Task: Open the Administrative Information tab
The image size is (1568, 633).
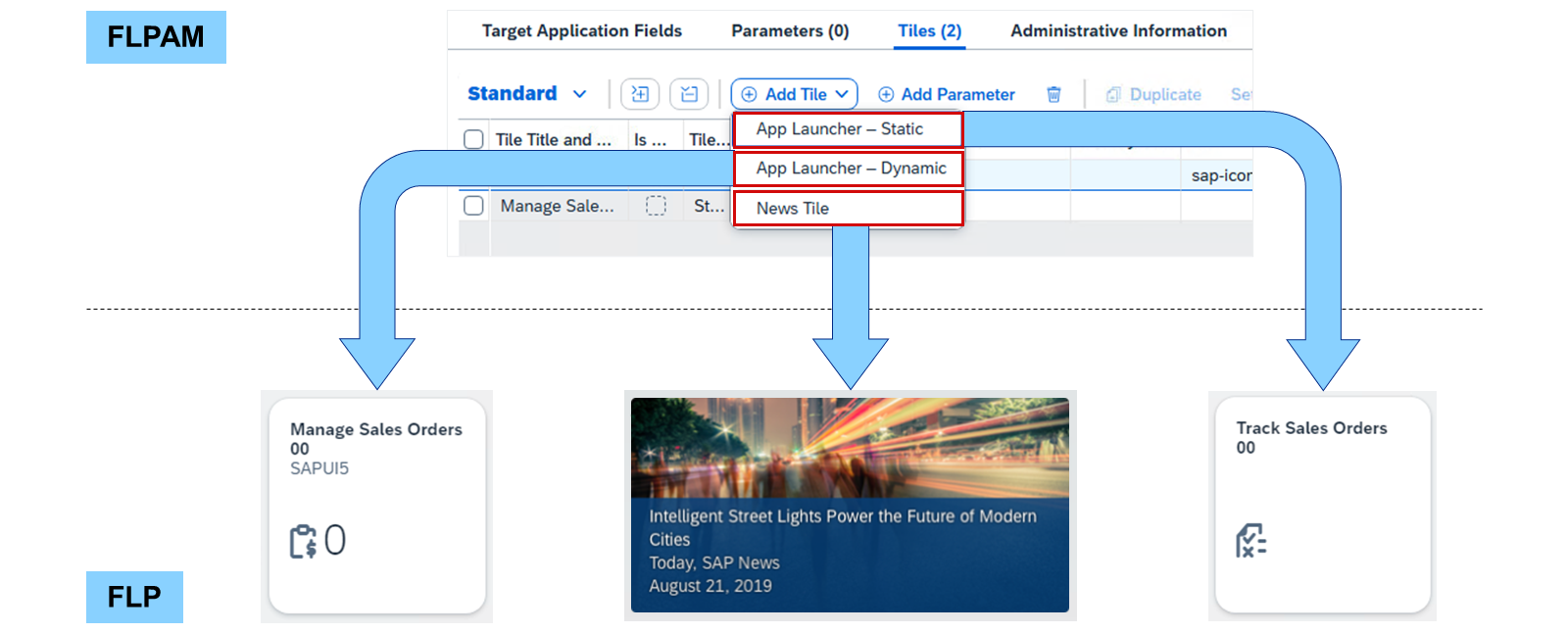Action: click(x=1118, y=31)
